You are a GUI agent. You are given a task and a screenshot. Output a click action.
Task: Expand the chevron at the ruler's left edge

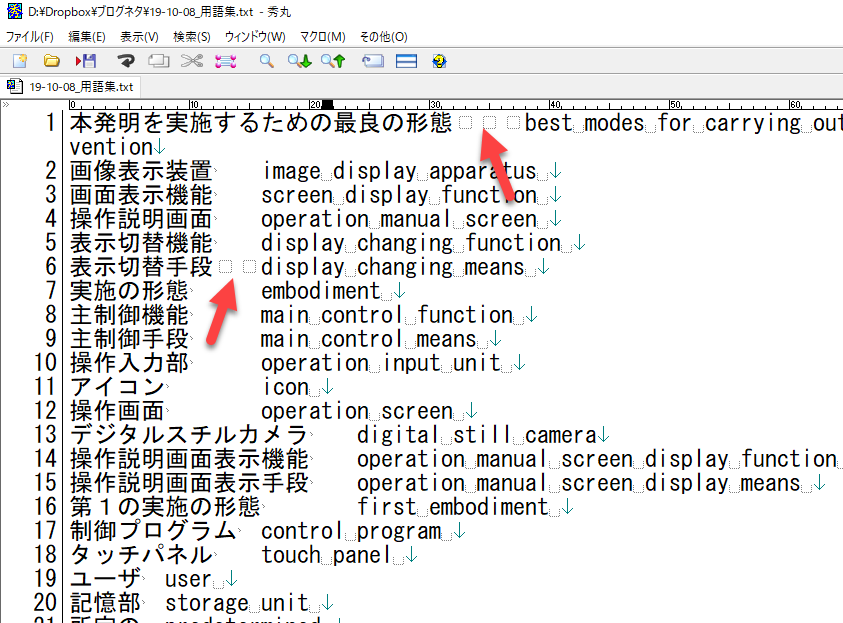coord(6,104)
